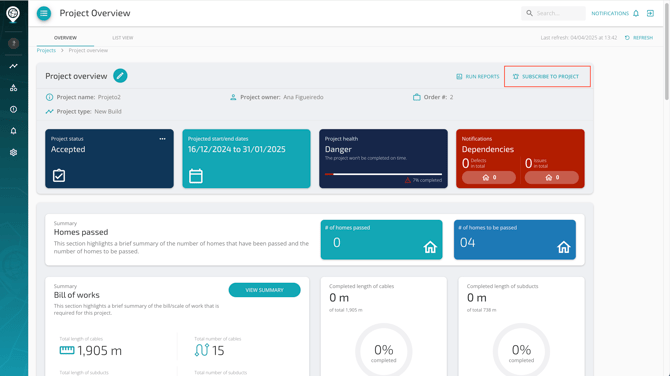670x376 pixels.
Task: Click the View Summary button
Action: 264,290
